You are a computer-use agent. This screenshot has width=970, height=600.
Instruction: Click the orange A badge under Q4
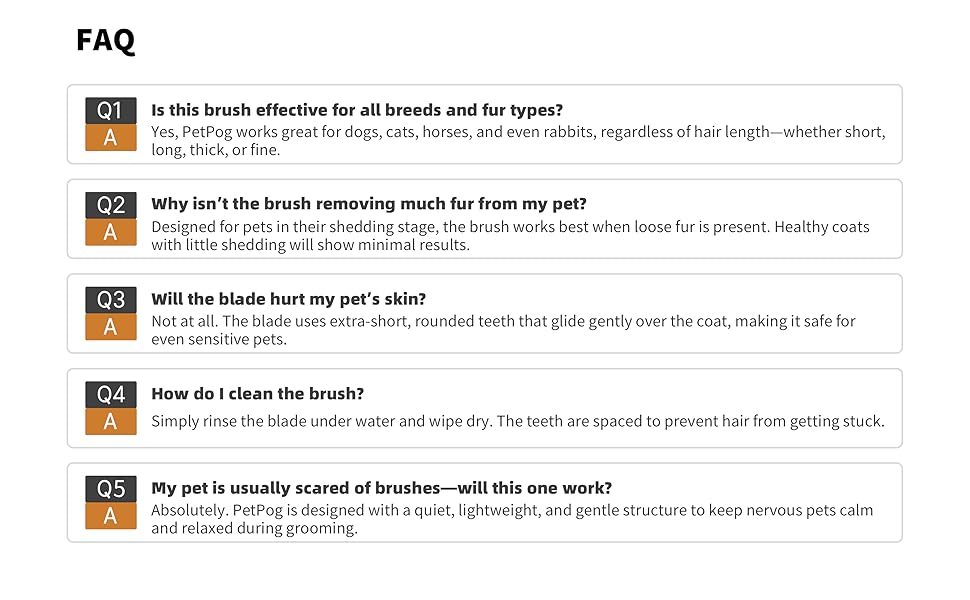pyautogui.click(x=110, y=422)
